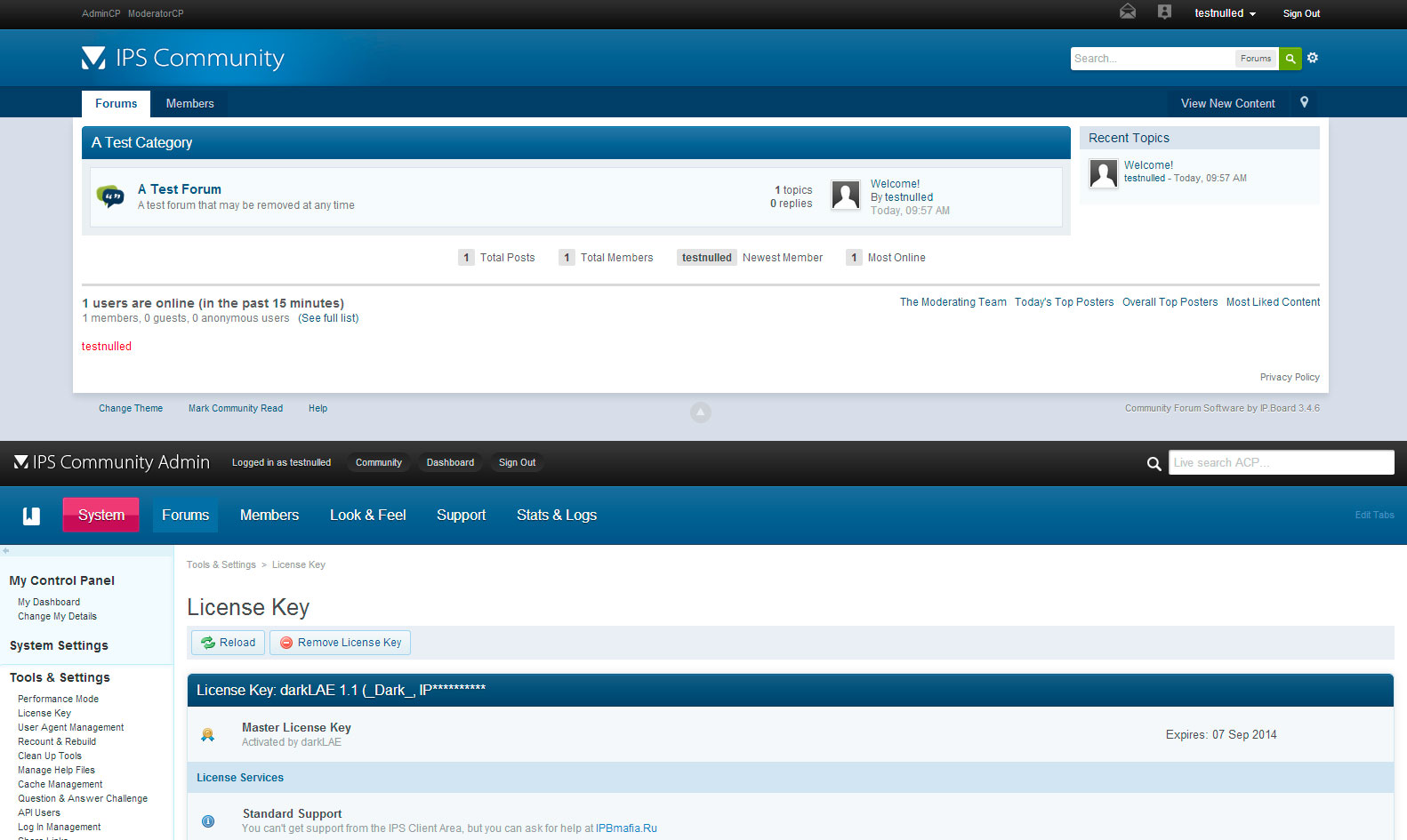Viewport: 1407px width, 840px height.
Task: Click the IPS Community logo
Action: [182, 58]
